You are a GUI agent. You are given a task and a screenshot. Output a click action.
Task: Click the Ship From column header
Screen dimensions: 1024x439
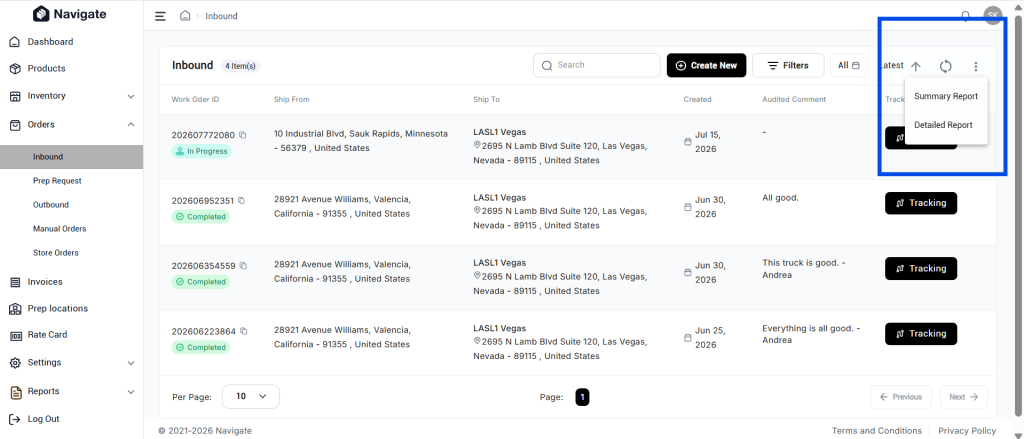click(292, 99)
